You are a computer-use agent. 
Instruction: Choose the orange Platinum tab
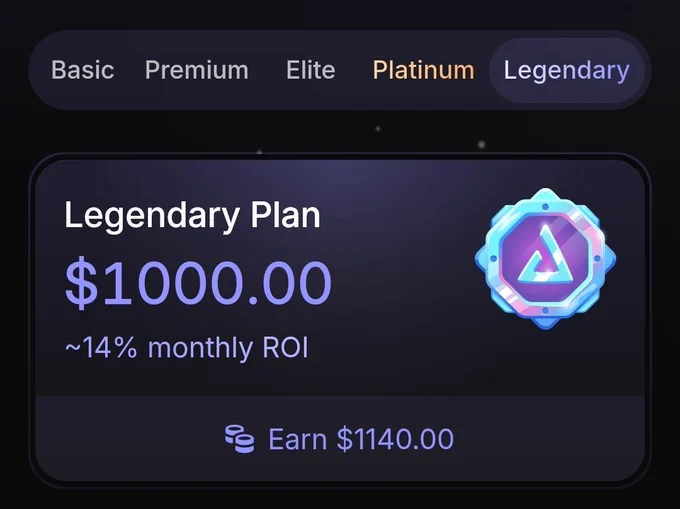coord(424,70)
